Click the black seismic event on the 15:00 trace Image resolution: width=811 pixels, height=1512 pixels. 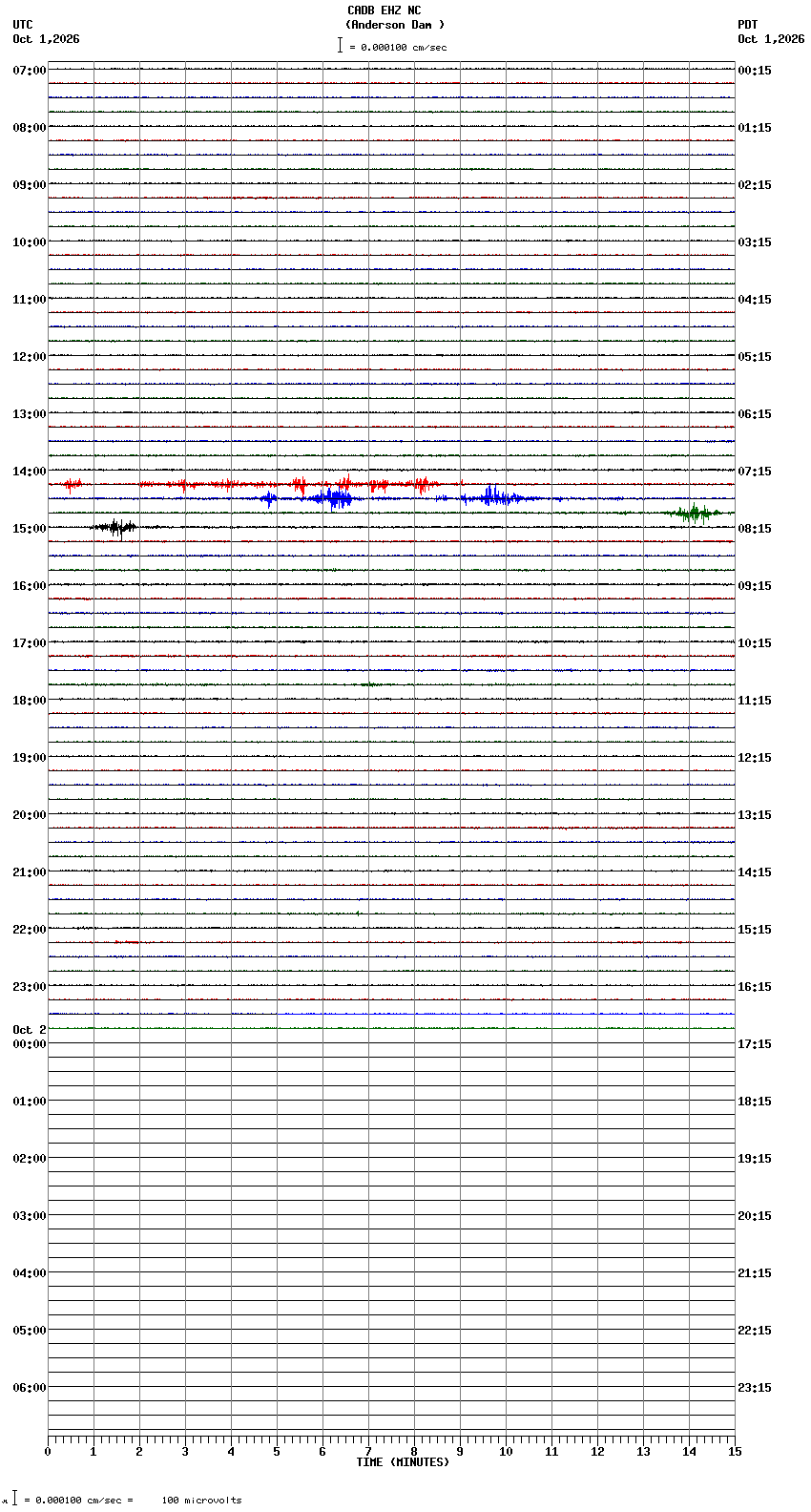click(114, 527)
